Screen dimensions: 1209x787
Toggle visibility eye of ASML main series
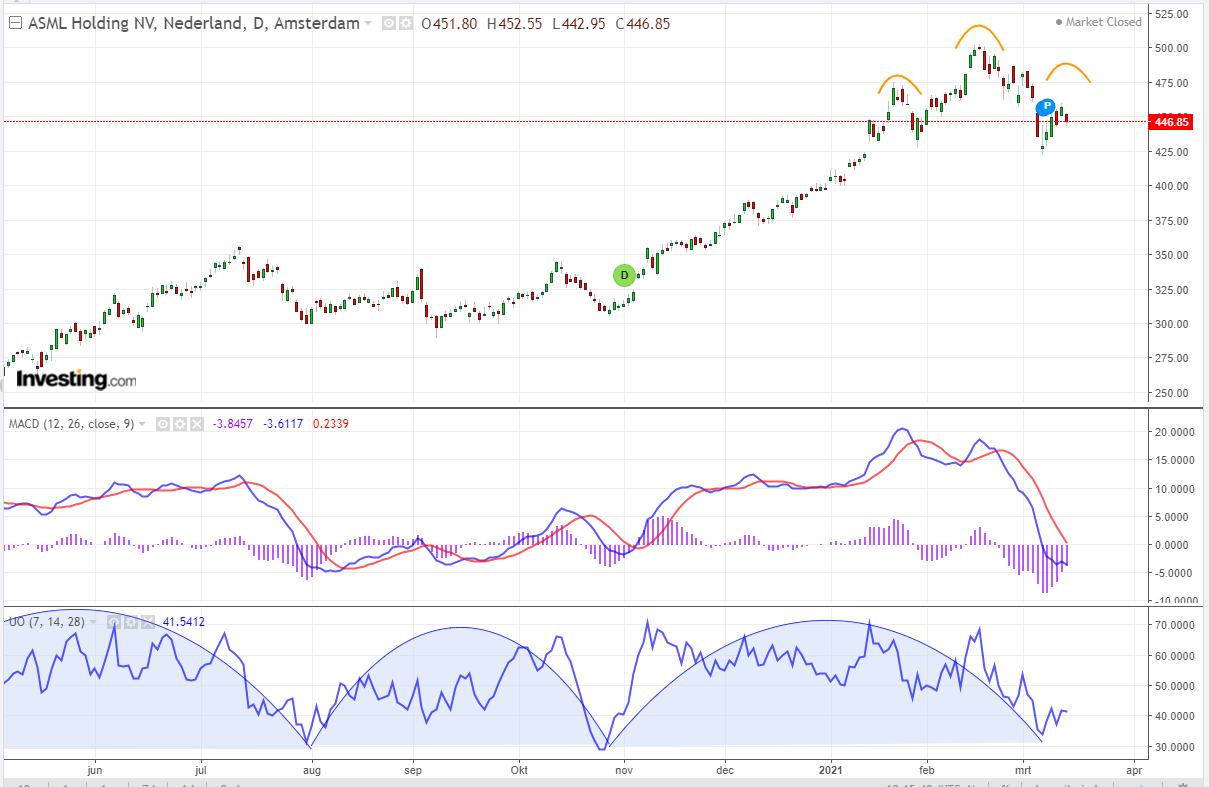pos(389,23)
